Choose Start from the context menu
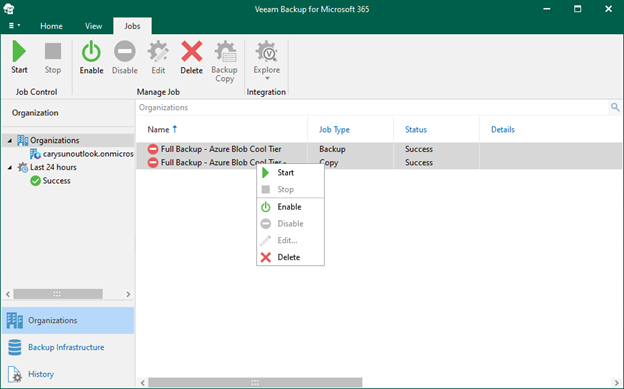 291,173
